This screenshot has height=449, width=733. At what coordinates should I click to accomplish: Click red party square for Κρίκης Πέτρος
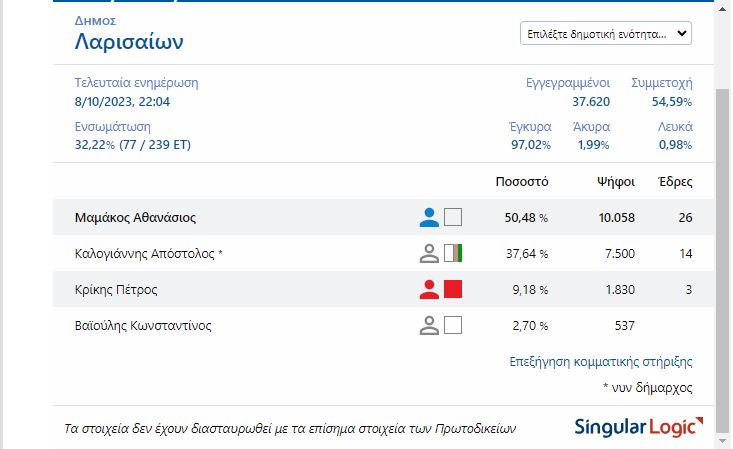click(x=453, y=289)
